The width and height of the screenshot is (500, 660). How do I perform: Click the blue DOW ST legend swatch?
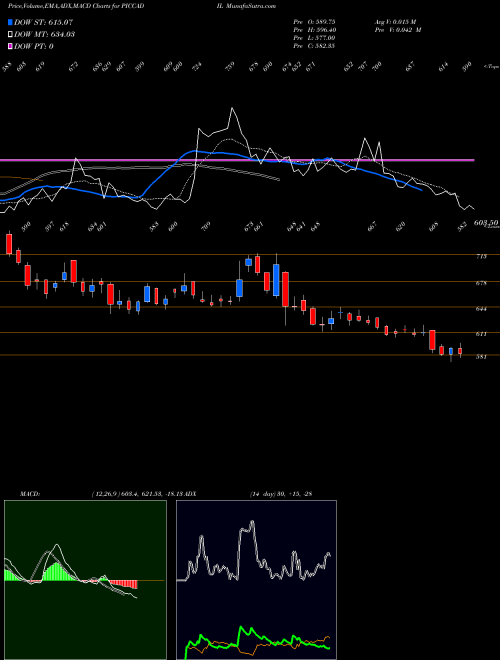click(x=10, y=22)
